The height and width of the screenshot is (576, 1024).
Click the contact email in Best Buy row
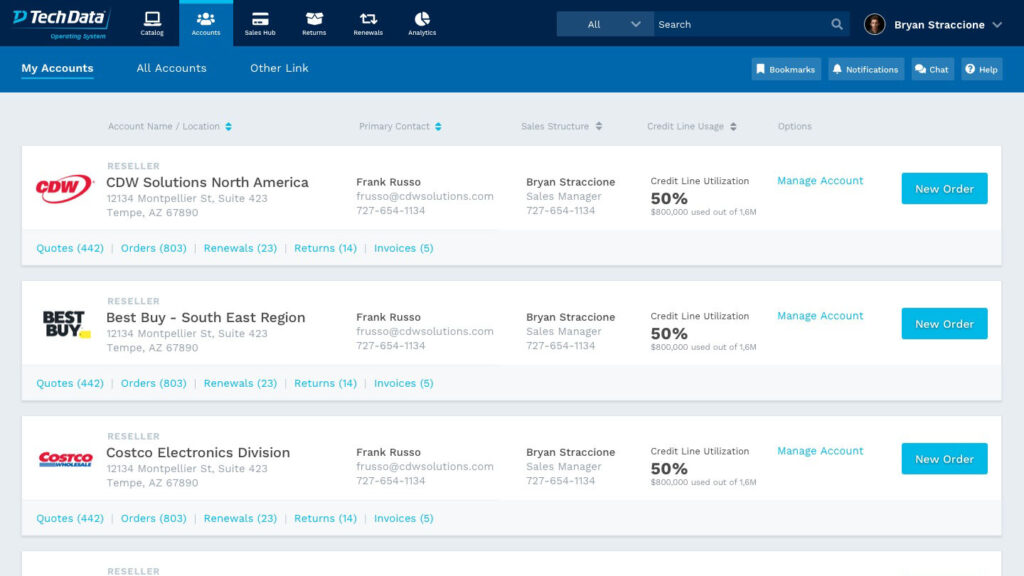coord(424,332)
